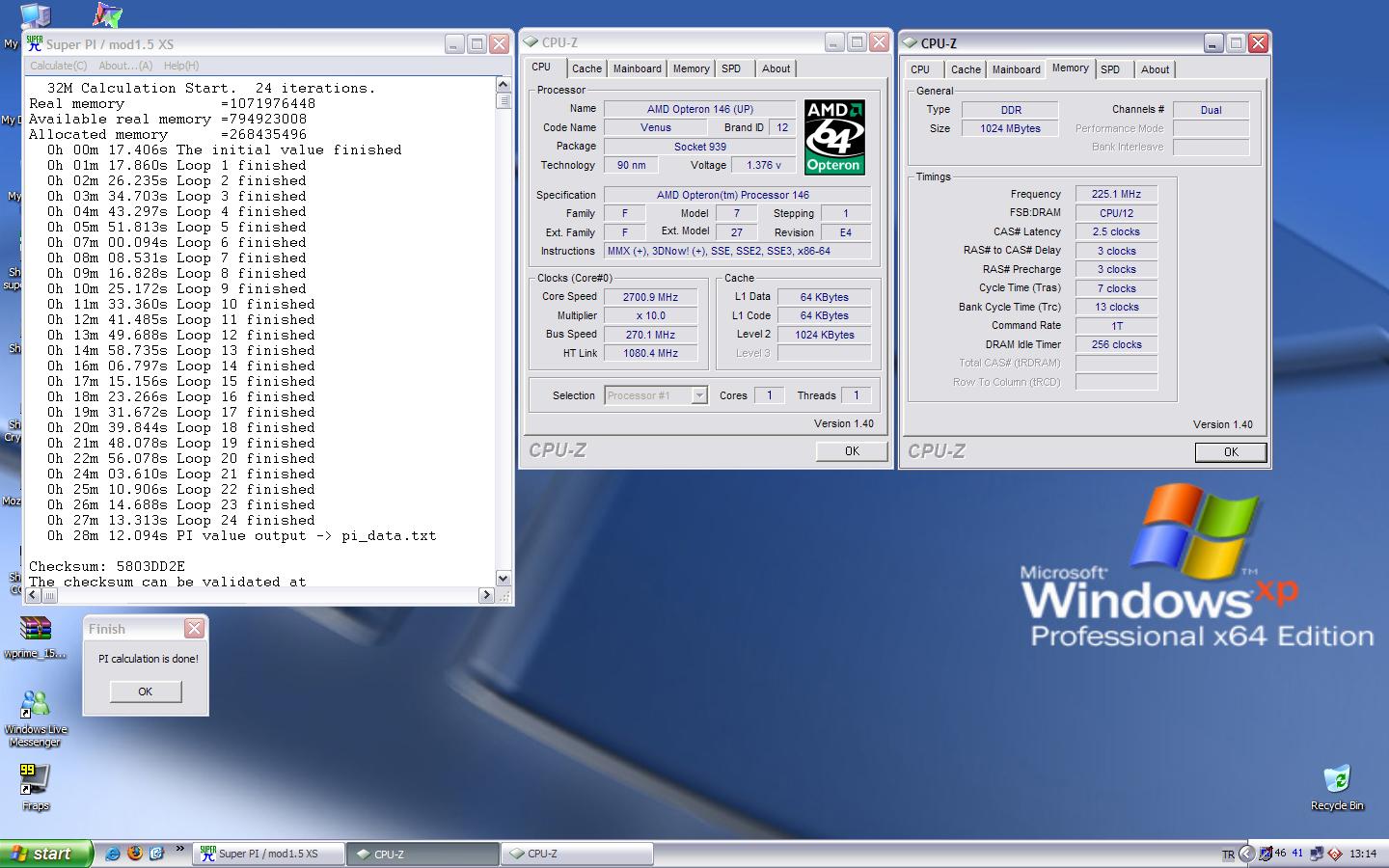The height and width of the screenshot is (868, 1389).
Task: Launch Firefox from Quick Launch
Action: click(x=135, y=854)
